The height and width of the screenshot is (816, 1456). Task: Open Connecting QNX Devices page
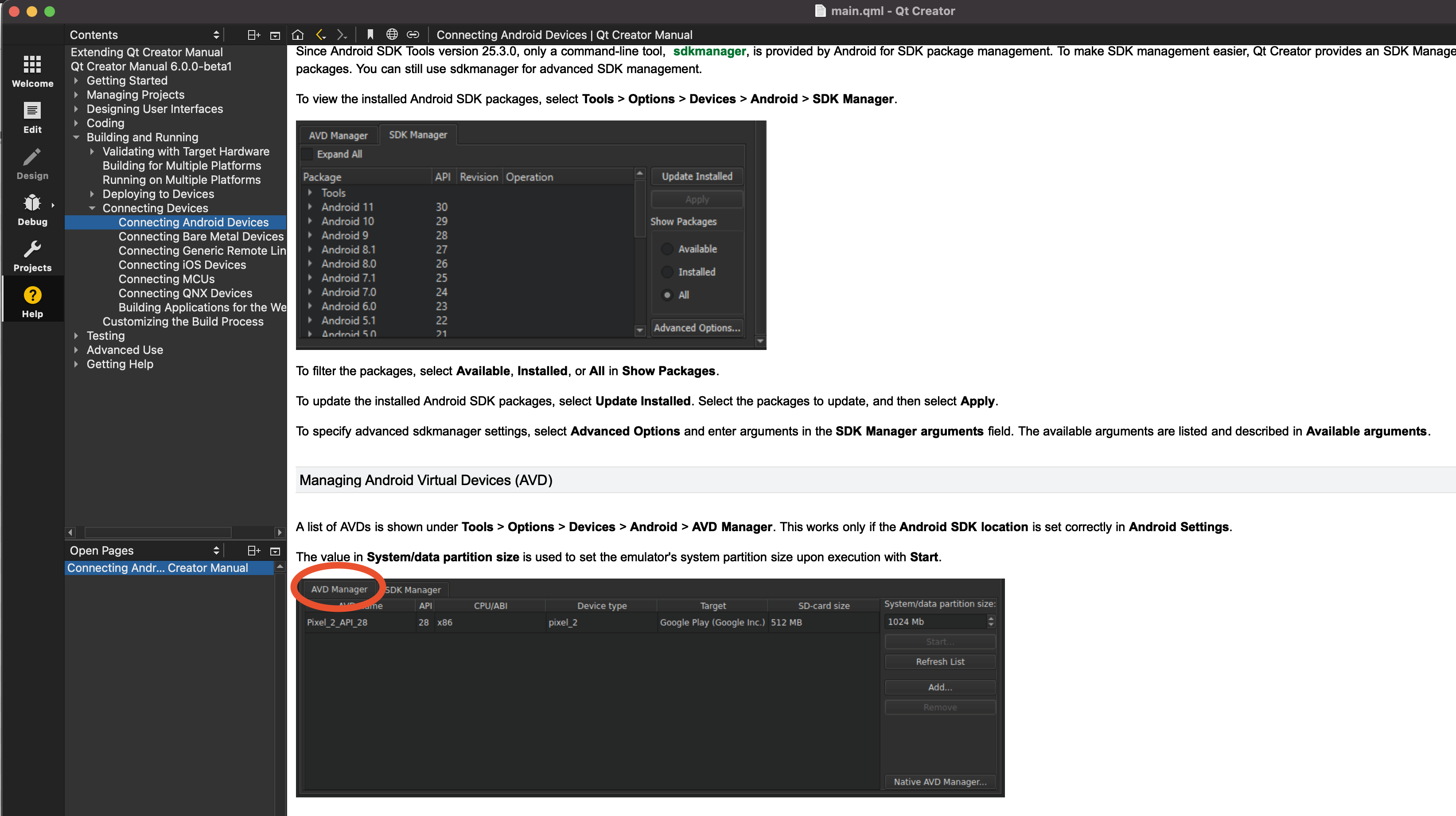[x=185, y=293]
